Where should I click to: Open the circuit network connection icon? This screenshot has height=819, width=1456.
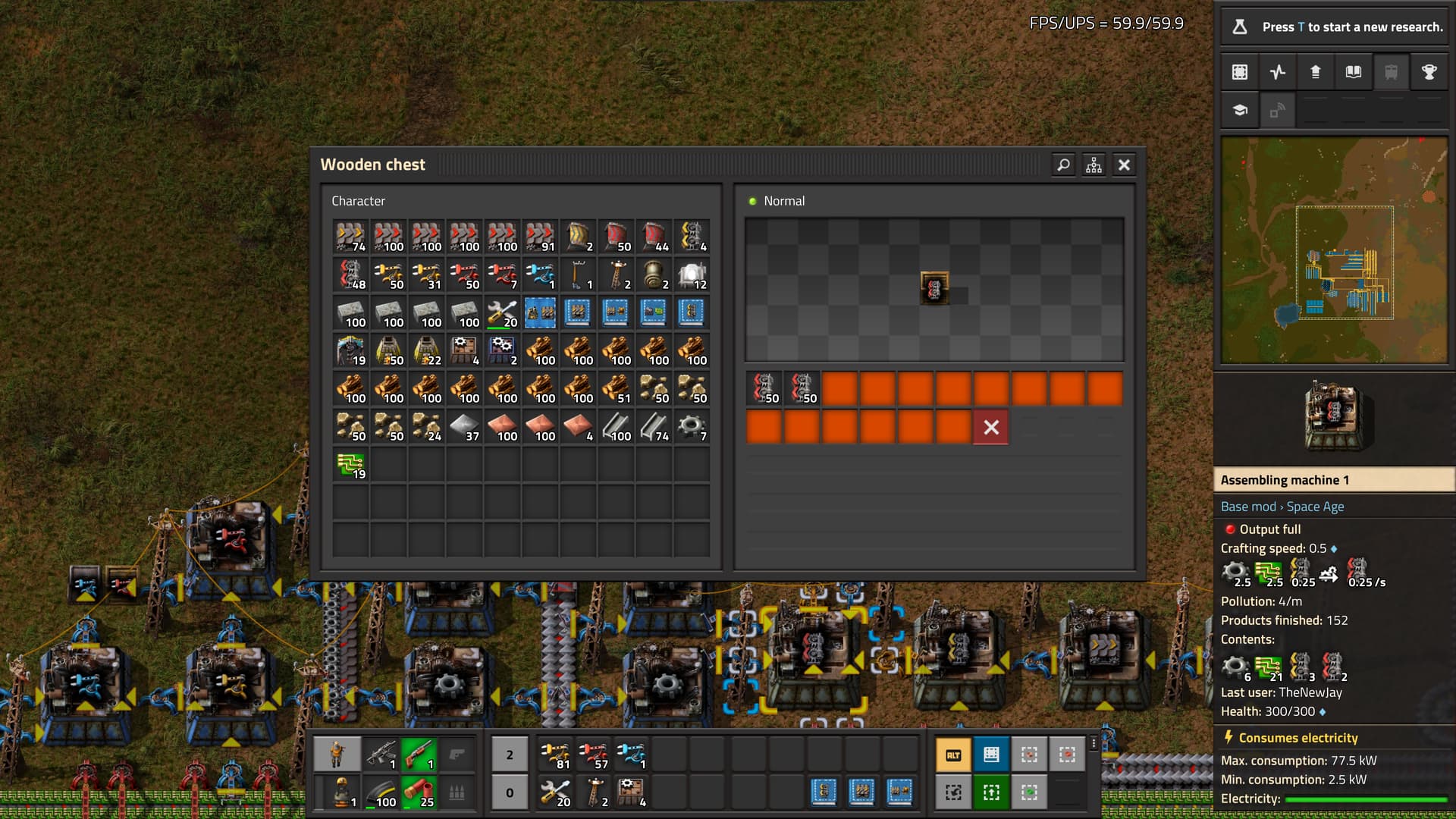(x=1094, y=165)
